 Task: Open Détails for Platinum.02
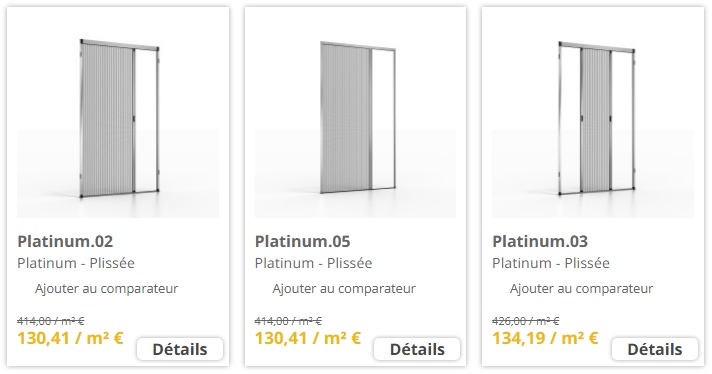tap(180, 349)
